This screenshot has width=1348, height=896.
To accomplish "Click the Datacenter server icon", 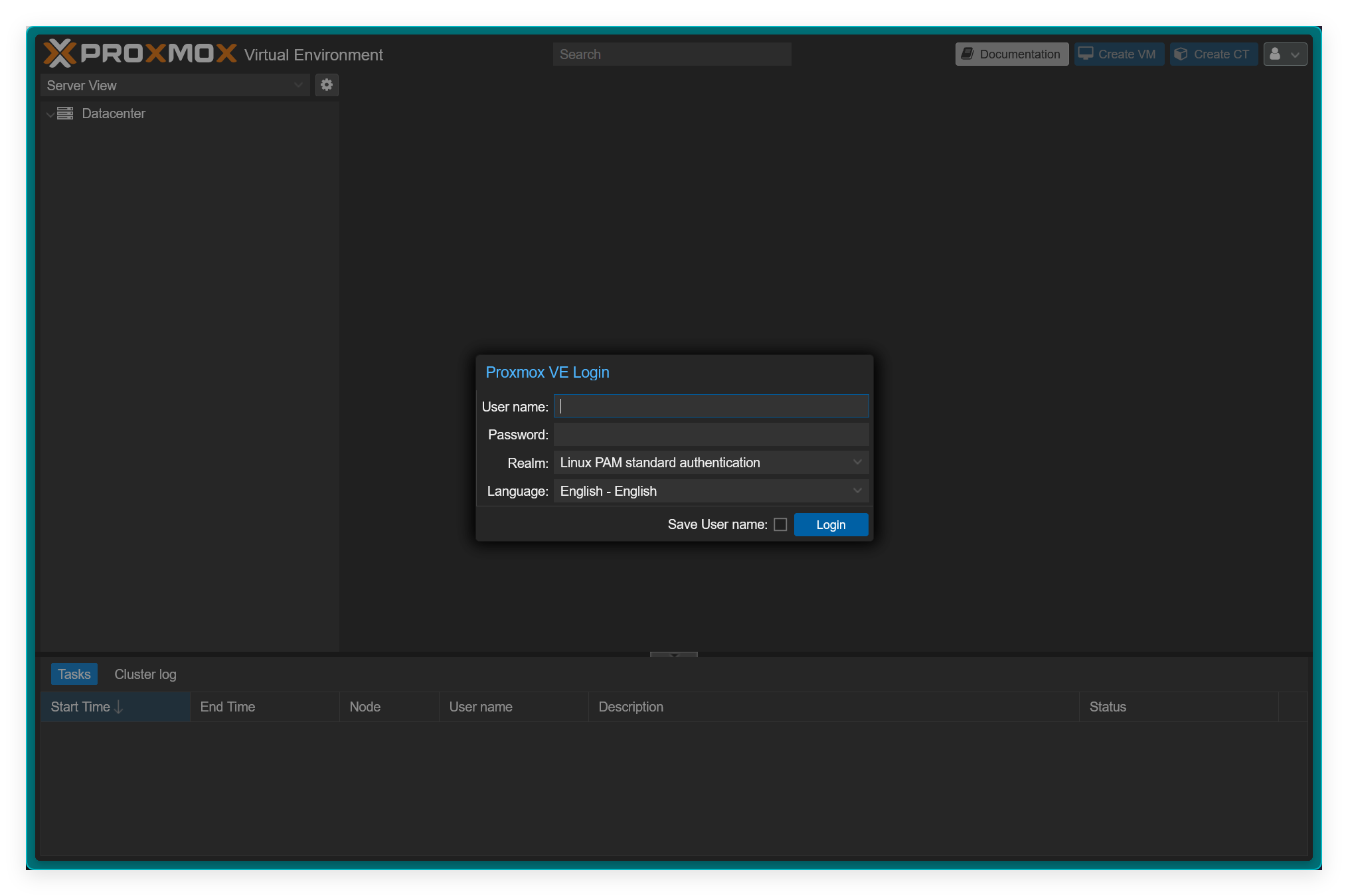I will coord(65,113).
